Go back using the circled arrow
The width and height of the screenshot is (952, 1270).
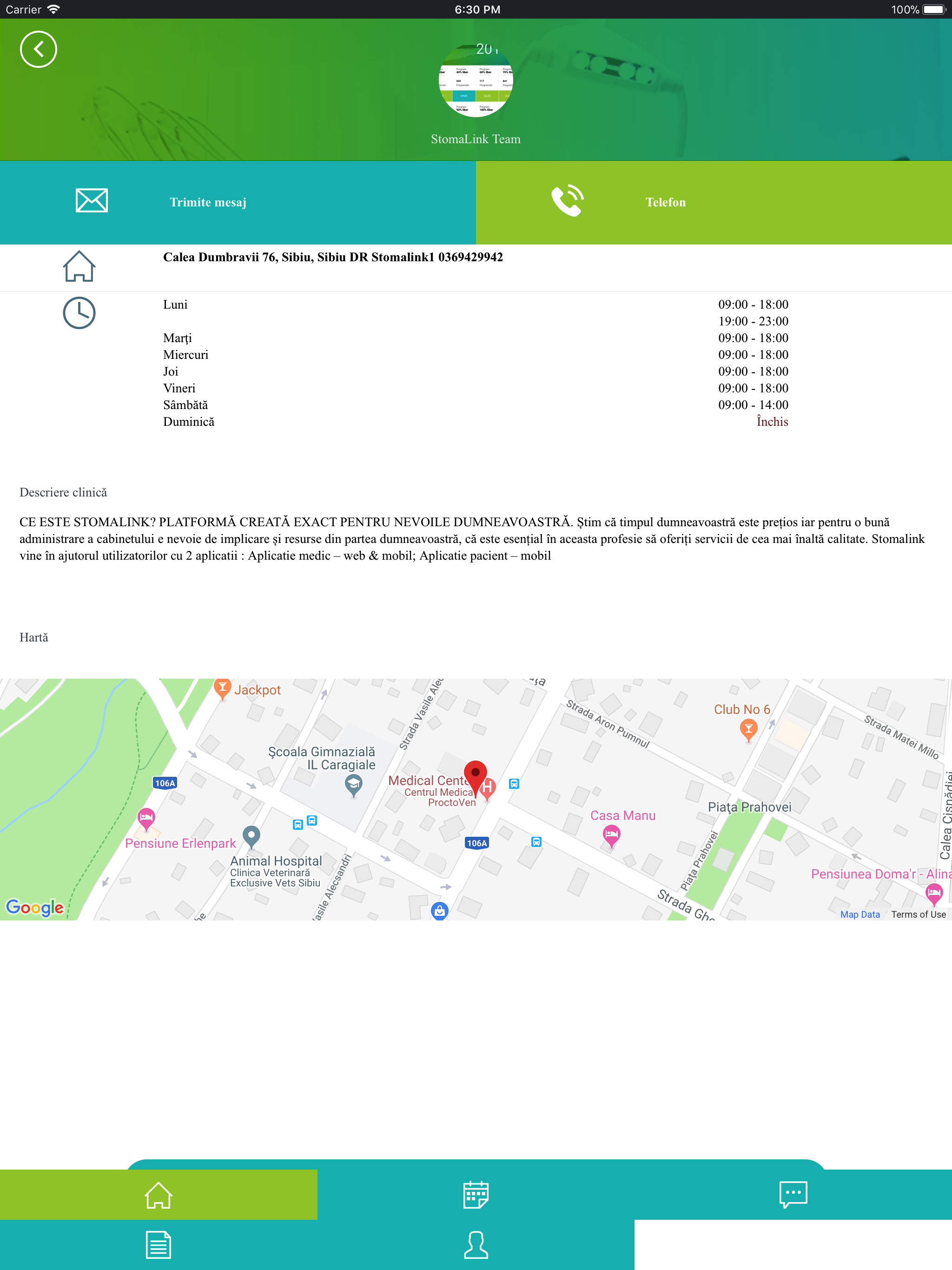click(x=38, y=49)
